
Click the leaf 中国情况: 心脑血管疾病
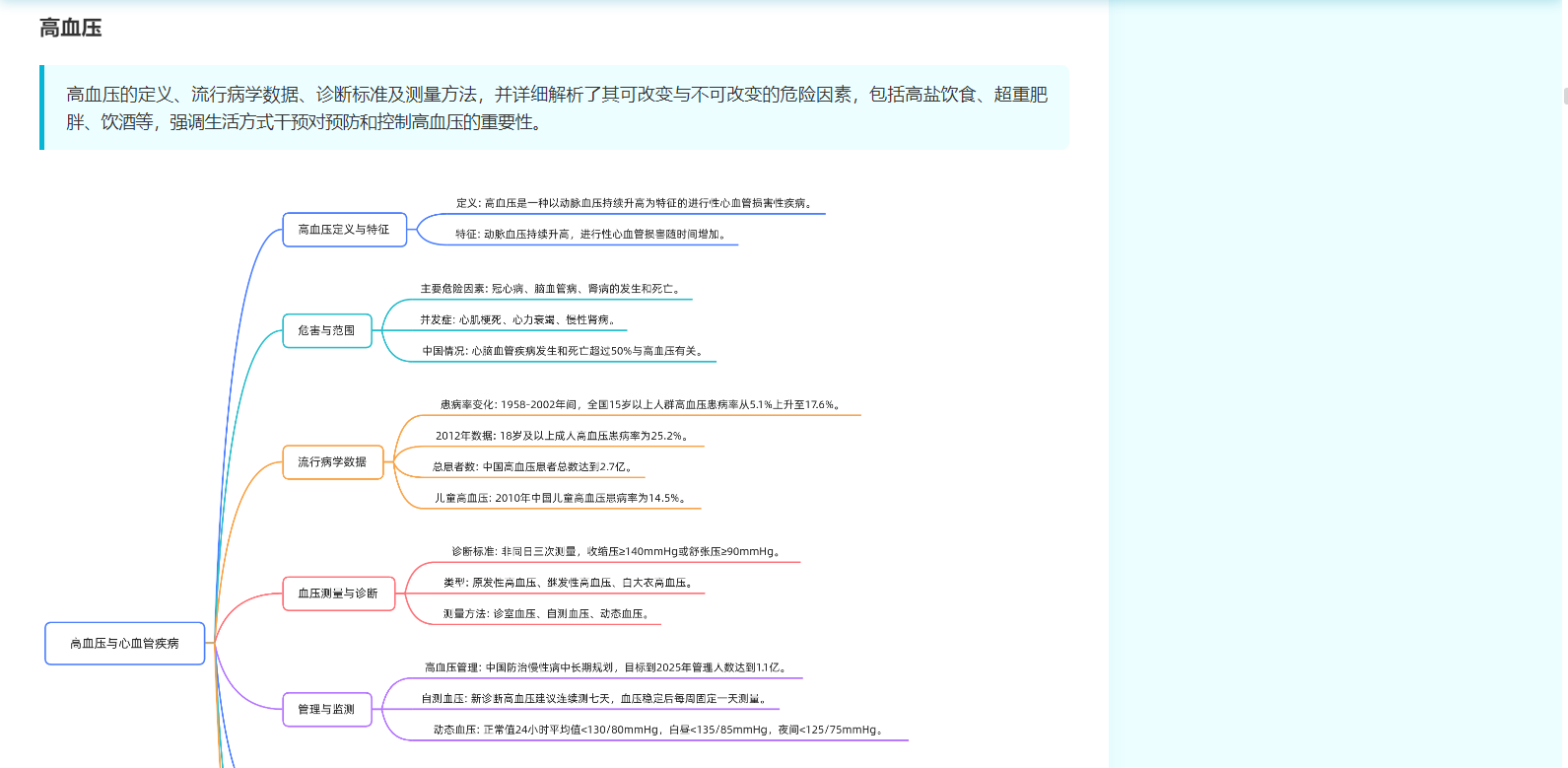click(565, 351)
